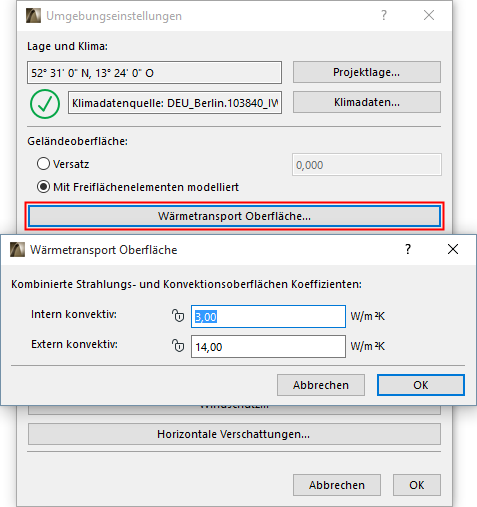
Task: Click the Extern konvektiv value field
Action: 268,347
